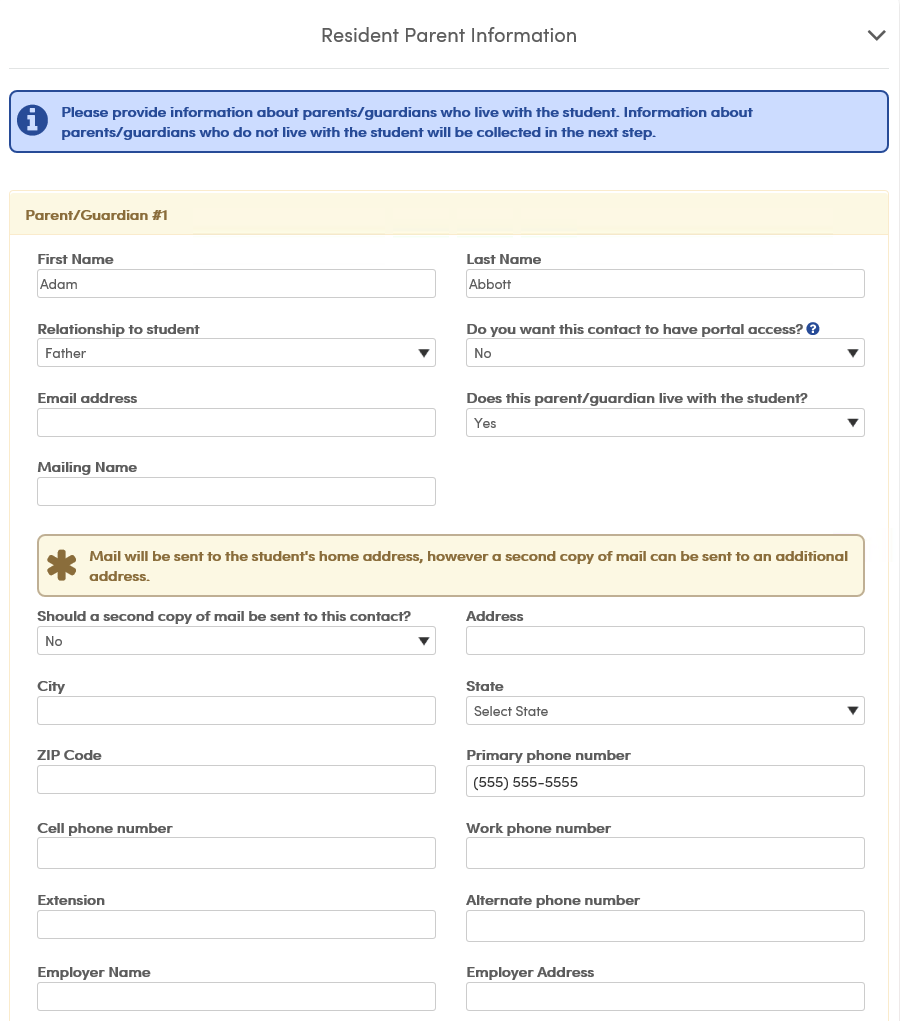Image resolution: width=900 pixels, height=1021 pixels.
Task: Open the lives with student dropdown
Action: (665, 423)
